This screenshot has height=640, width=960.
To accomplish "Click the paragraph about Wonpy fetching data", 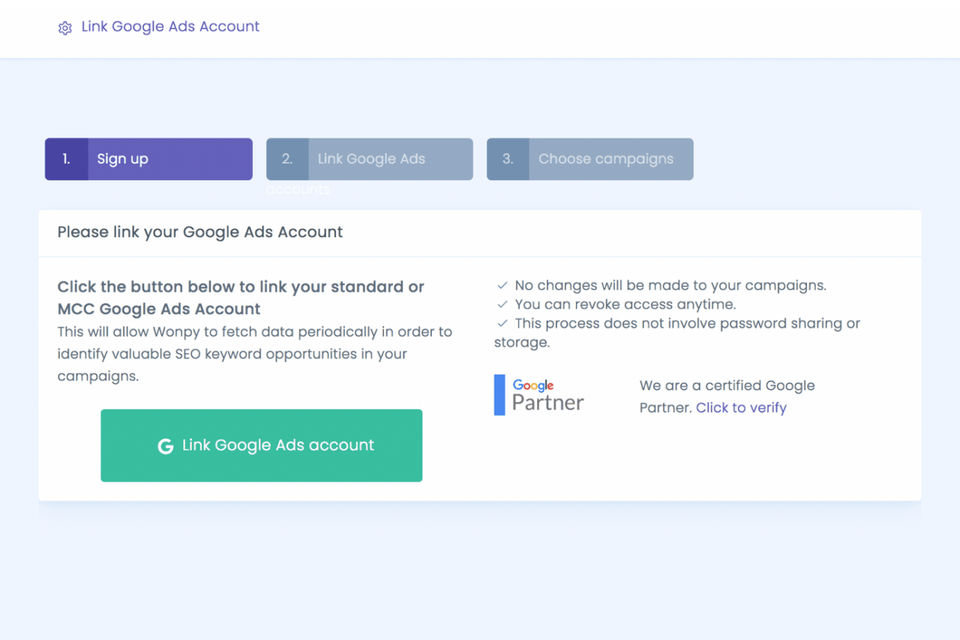I will (x=254, y=354).
